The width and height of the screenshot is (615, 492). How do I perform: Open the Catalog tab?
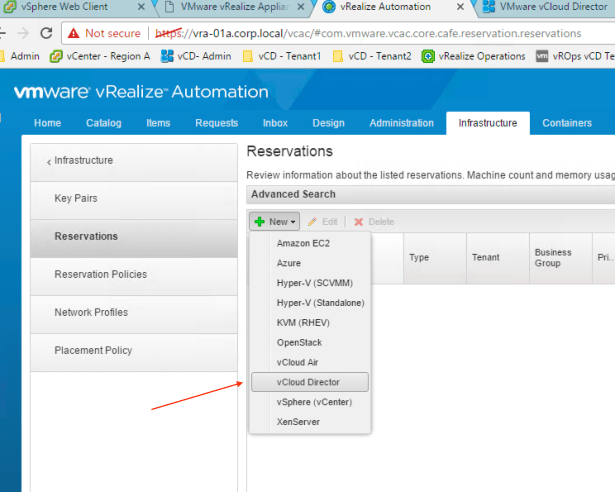click(x=104, y=123)
